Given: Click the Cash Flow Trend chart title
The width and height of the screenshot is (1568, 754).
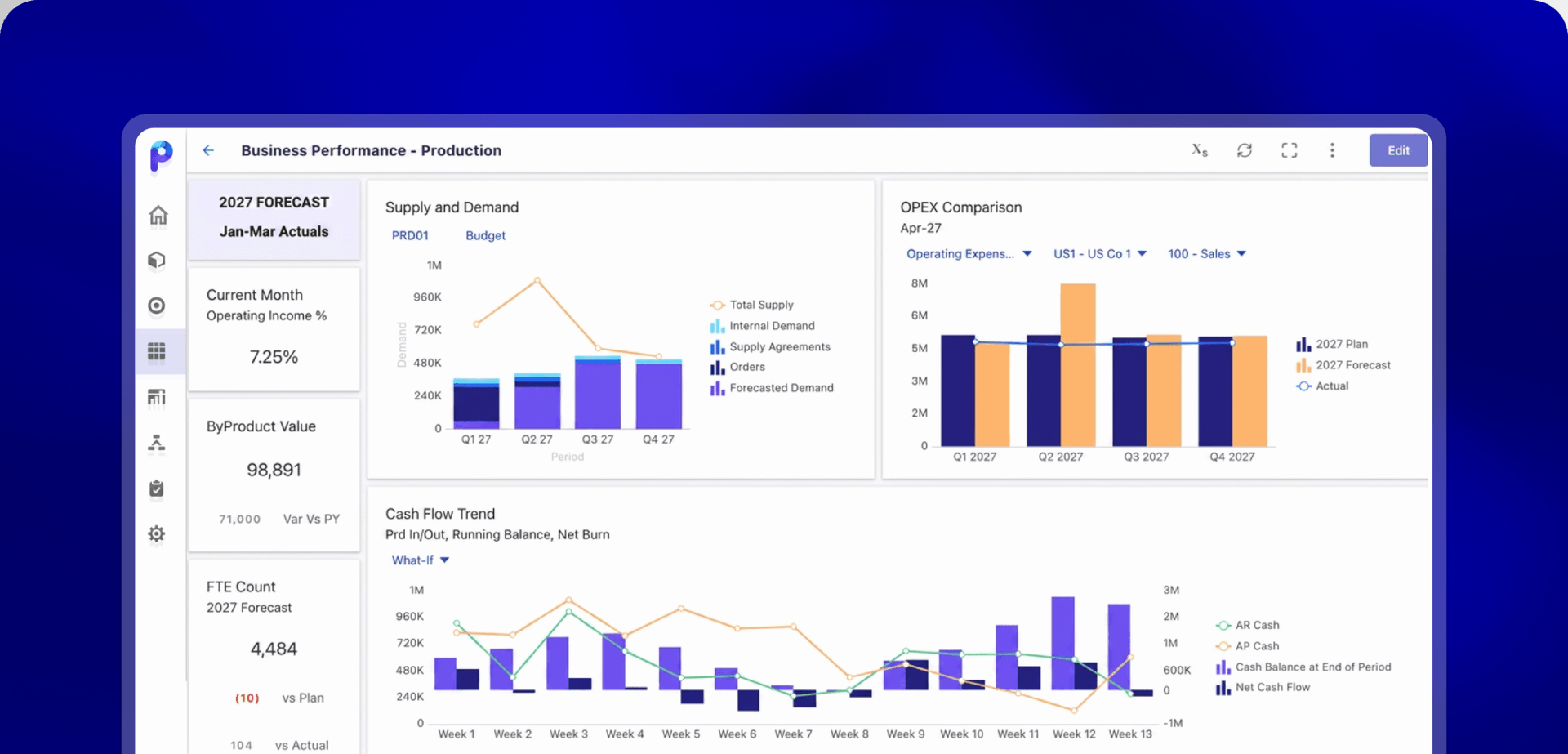Looking at the screenshot, I should [440, 514].
